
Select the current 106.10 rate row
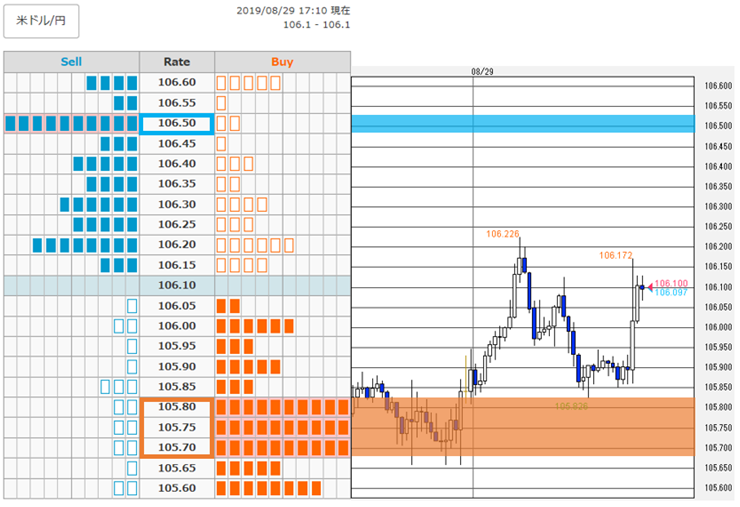click(x=177, y=286)
